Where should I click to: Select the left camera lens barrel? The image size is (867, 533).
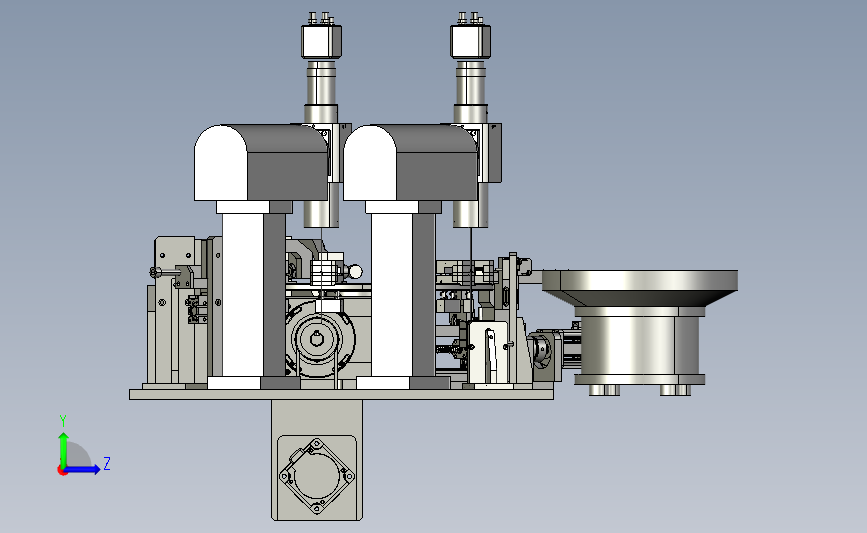click(x=321, y=83)
